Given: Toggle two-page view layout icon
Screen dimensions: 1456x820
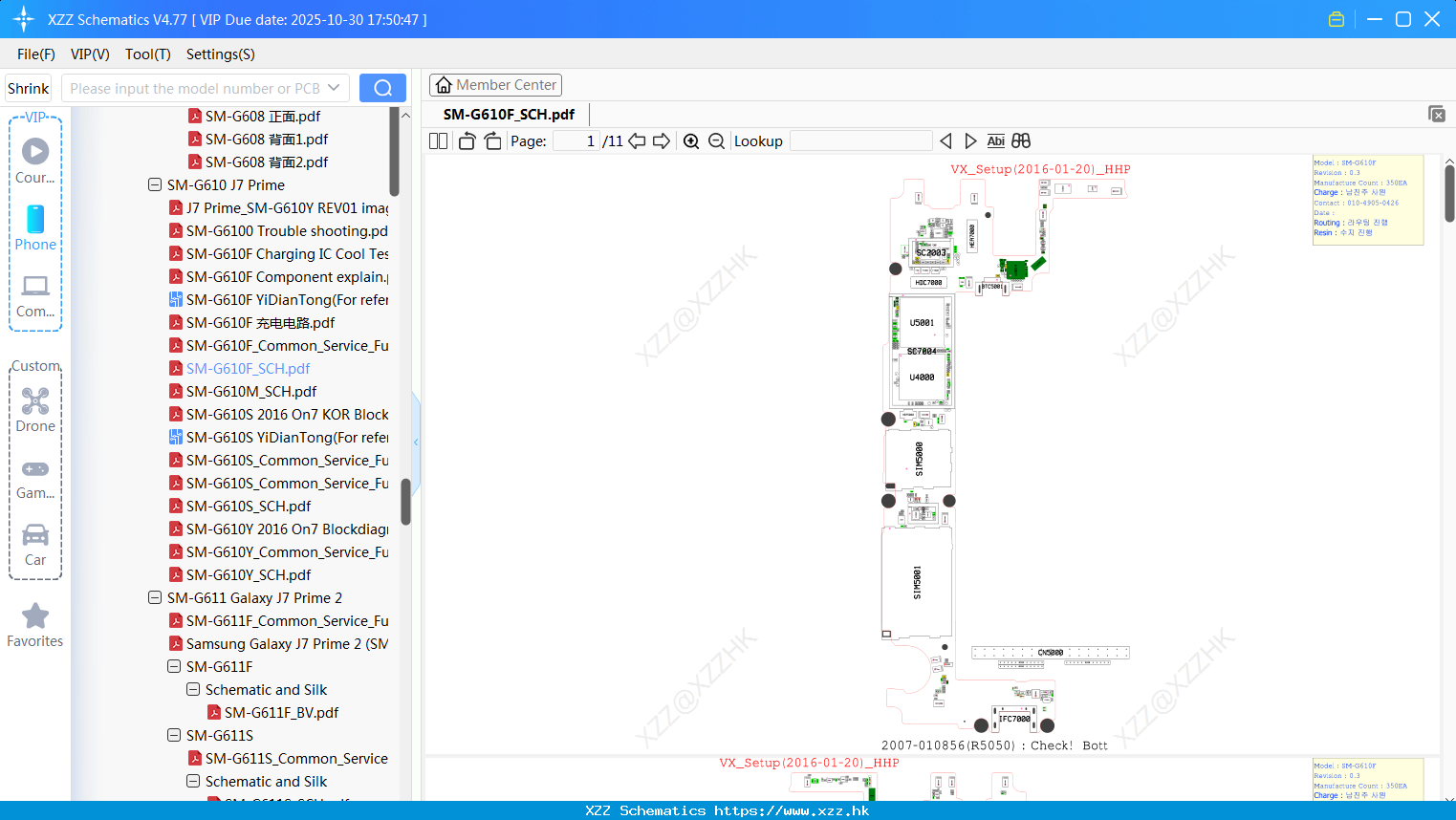Looking at the screenshot, I should tap(439, 141).
